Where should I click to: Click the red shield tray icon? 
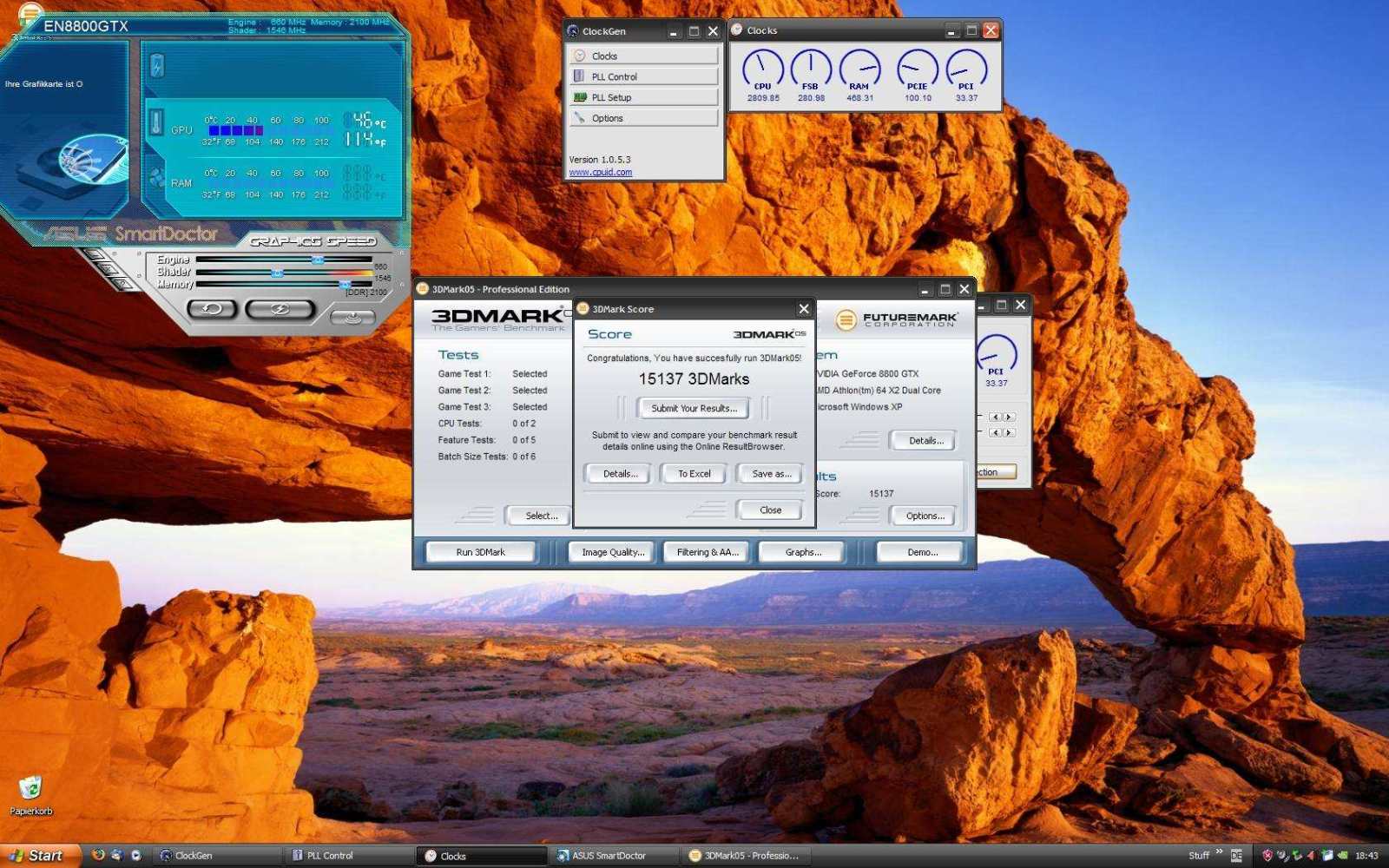click(x=1267, y=856)
